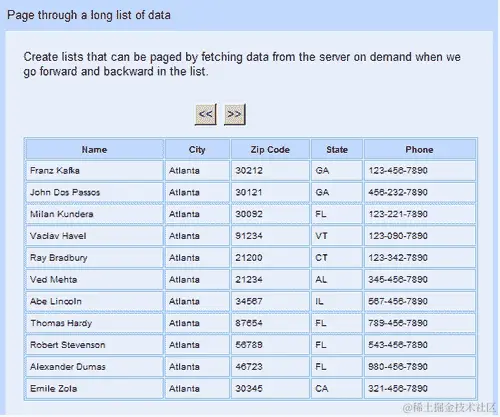Select the Atlanta city in Franz Kafka row

pyautogui.click(x=197, y=171)
